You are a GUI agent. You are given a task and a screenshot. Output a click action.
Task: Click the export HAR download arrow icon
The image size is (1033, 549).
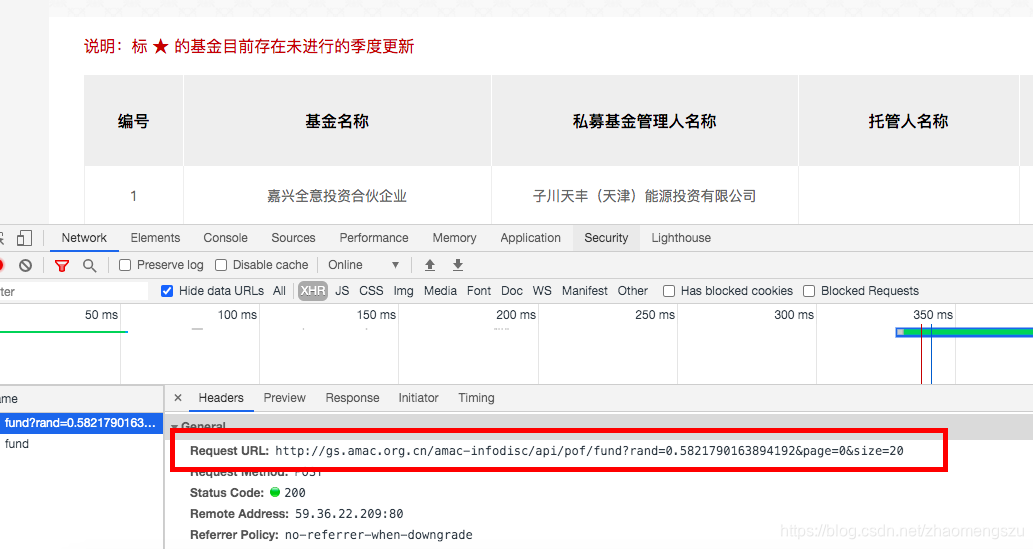tap(458, 265)
